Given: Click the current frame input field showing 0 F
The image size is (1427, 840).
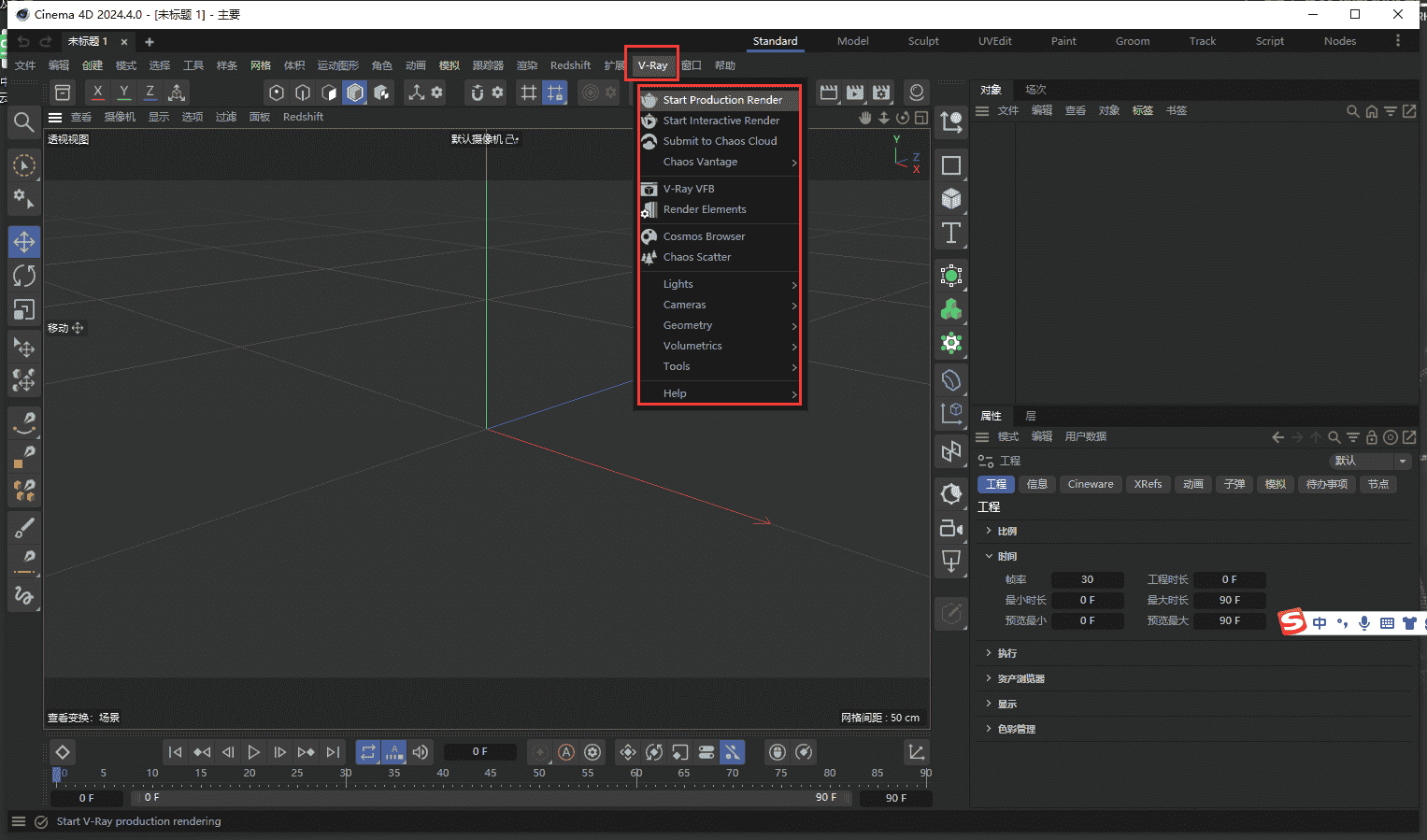Looking at the screenshot, I should 479,750.
